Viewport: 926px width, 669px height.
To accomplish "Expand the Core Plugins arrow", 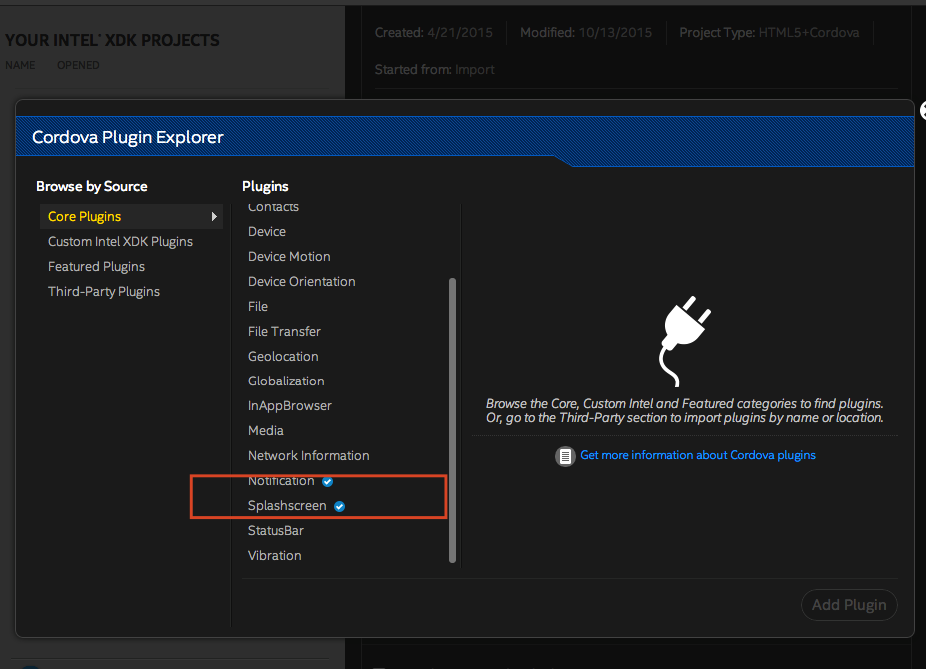I will pos(213,217).
